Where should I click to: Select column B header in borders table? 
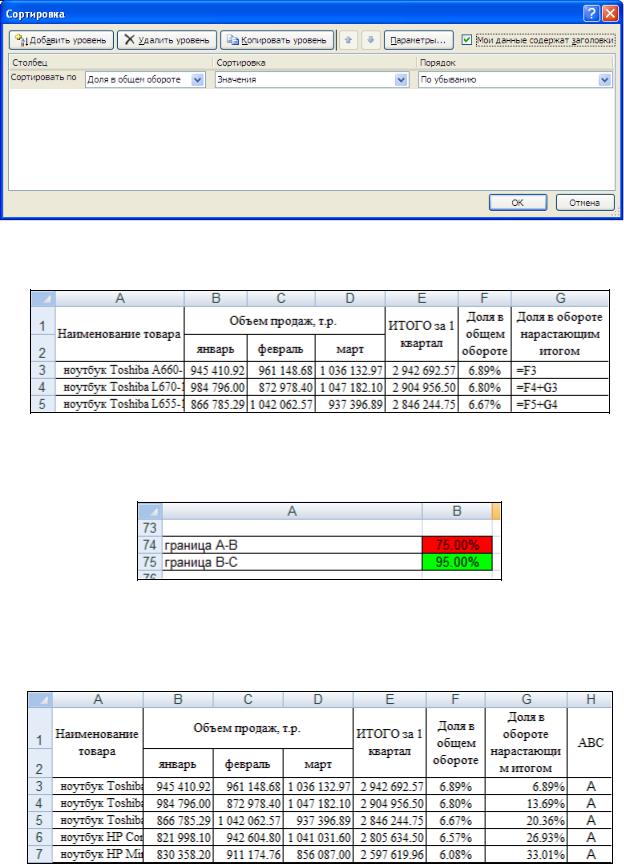pyautogui.click(x=457, y=511)
